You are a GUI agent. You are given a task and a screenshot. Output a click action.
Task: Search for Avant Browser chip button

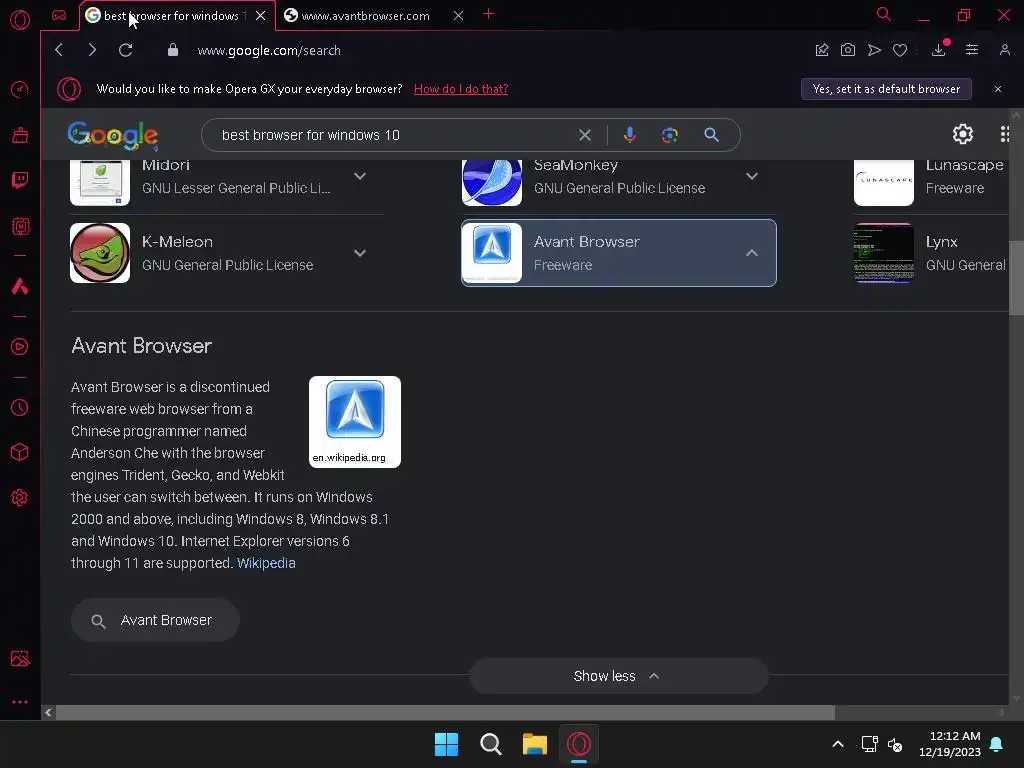click(x=155, y=620)
